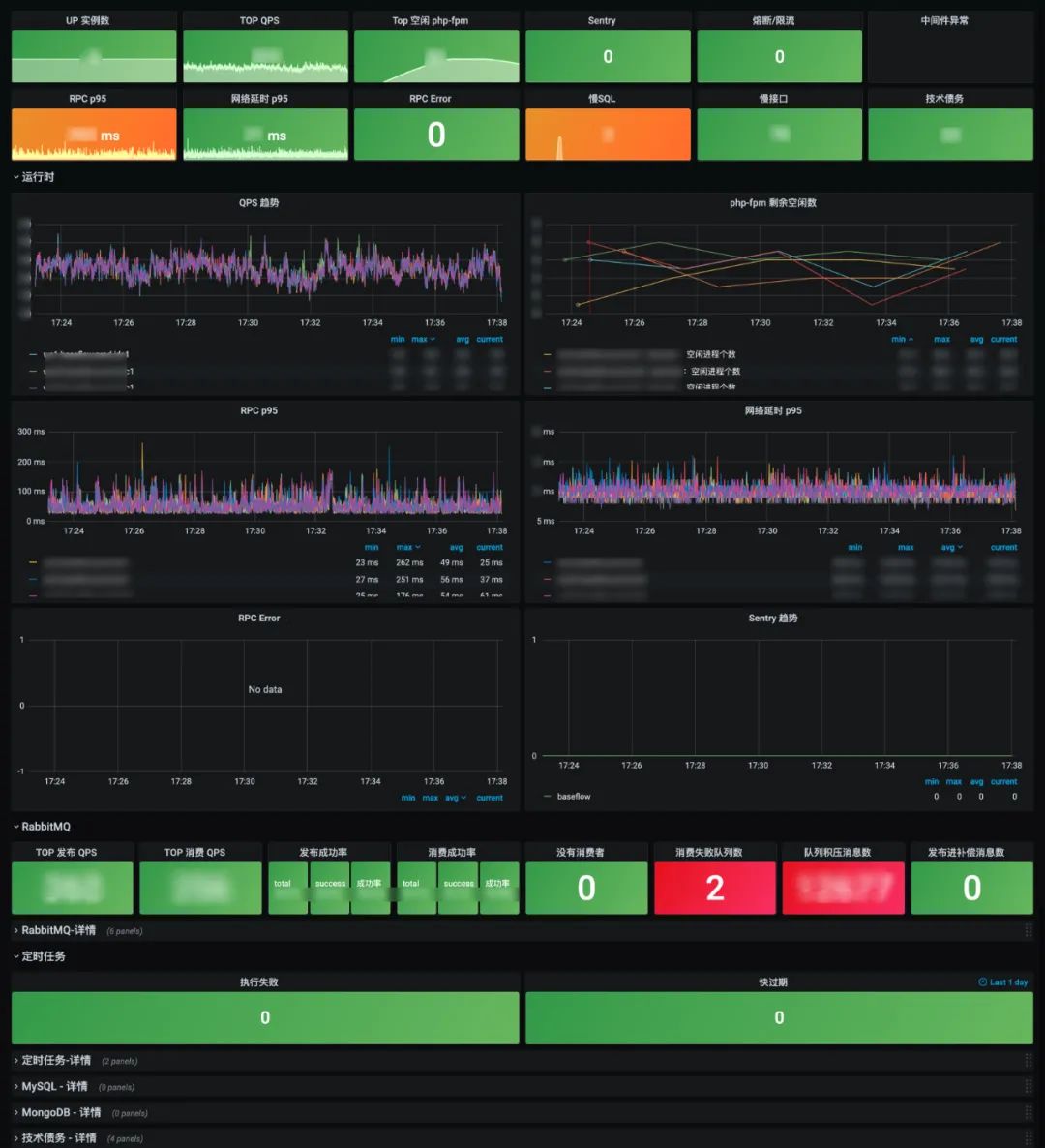Click the success gauge in 消费成功率
Image resolution: width=1045 pixels, height=1148 pixels.
[x=459, y=888]
